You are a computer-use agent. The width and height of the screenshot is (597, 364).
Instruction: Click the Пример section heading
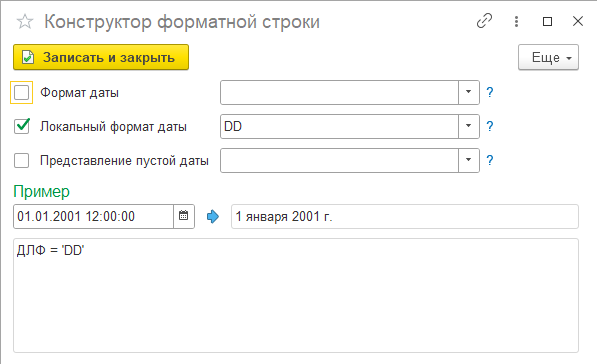pyautogui.click(x=42, y=192)
